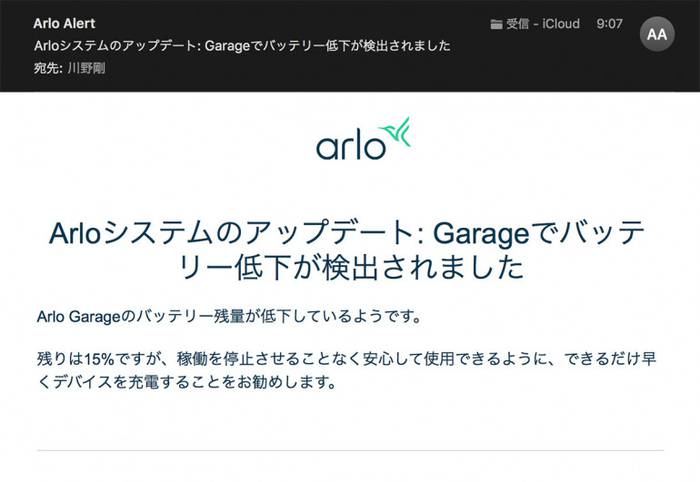
Task: Click the AA sender avatar circle
Action: click(x=657, y=34)
